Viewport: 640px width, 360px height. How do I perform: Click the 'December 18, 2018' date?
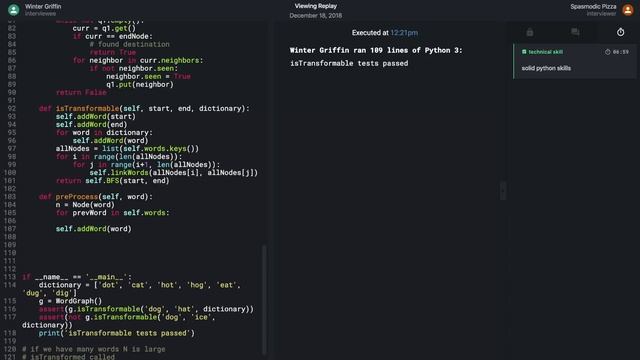click(x=316, y=16)
